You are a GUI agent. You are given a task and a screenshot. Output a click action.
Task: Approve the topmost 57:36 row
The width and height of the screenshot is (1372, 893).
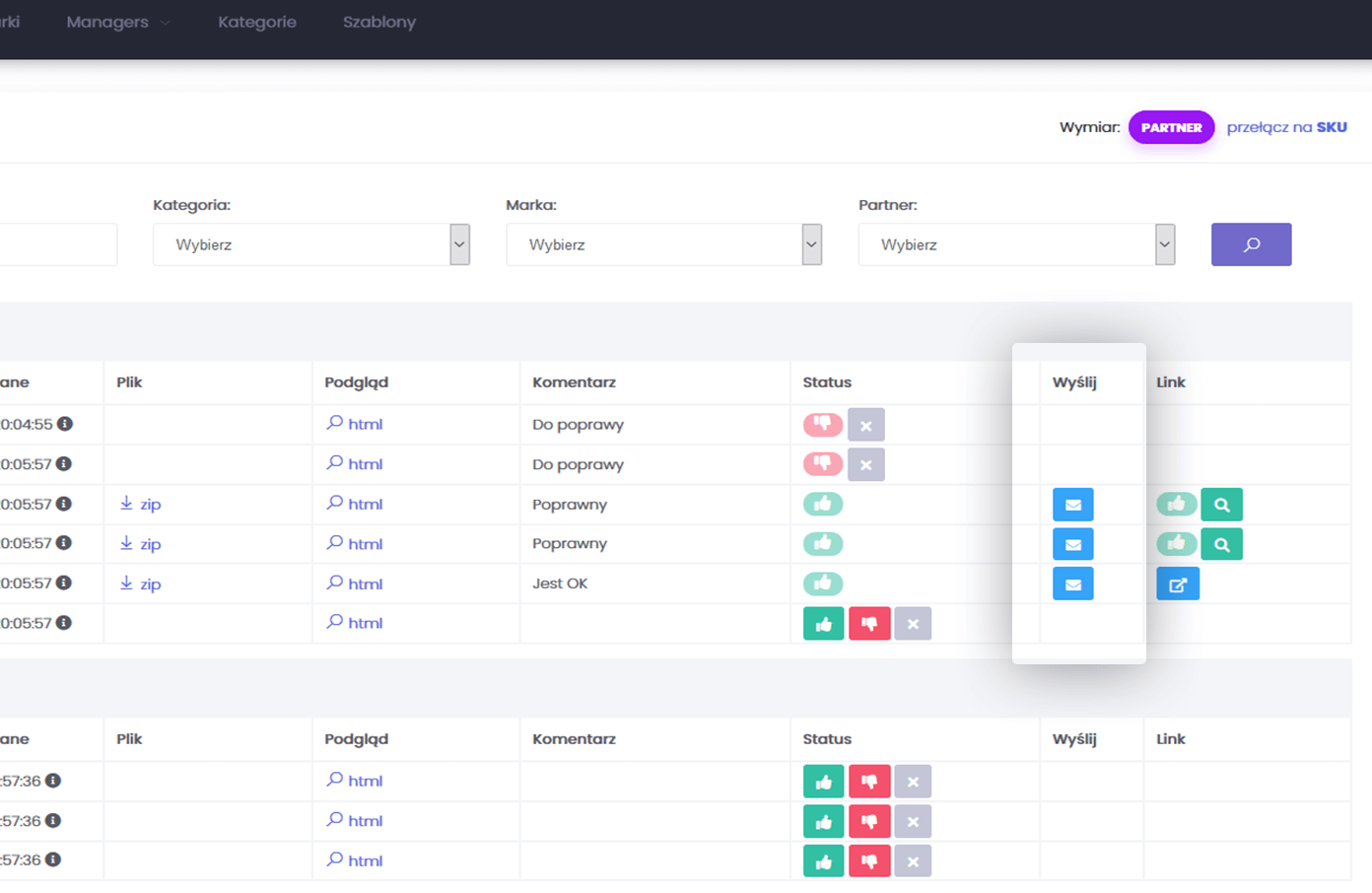tap(824, 782)
